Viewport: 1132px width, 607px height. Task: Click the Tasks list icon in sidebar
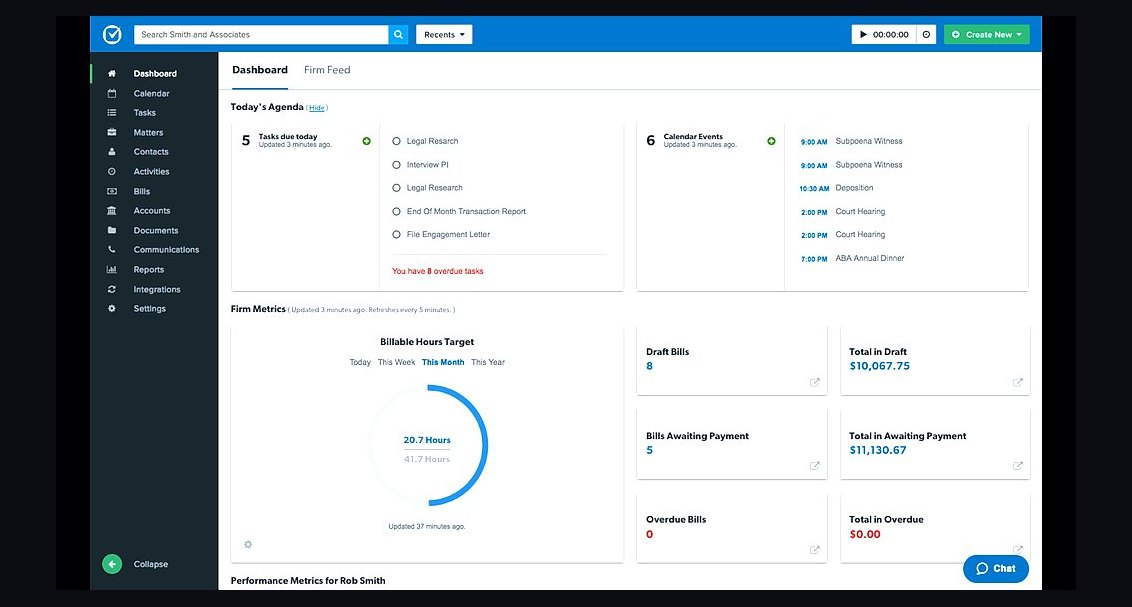coord(112,113)
